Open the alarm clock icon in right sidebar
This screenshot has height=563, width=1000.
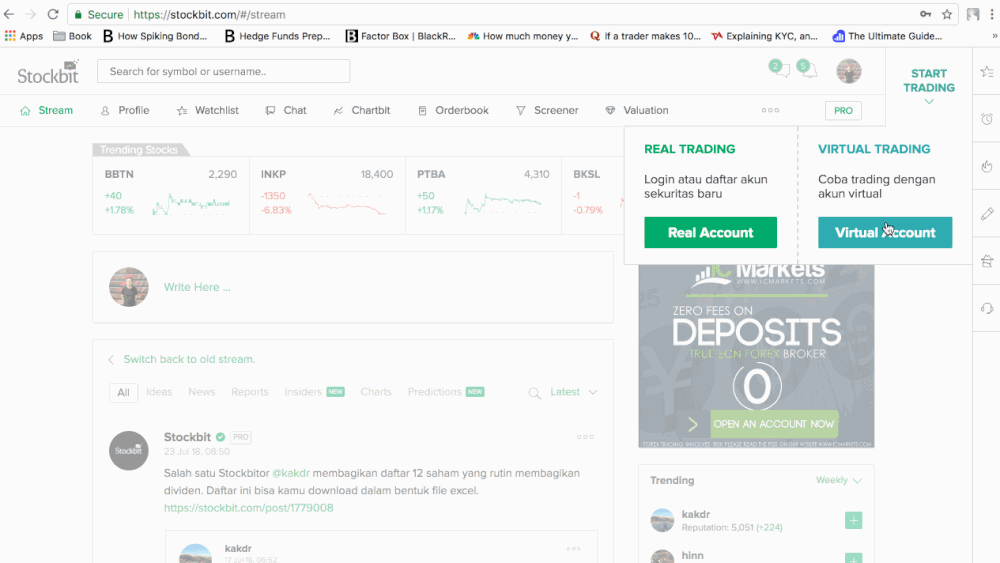pyautogui.click(x=987, y=119)
